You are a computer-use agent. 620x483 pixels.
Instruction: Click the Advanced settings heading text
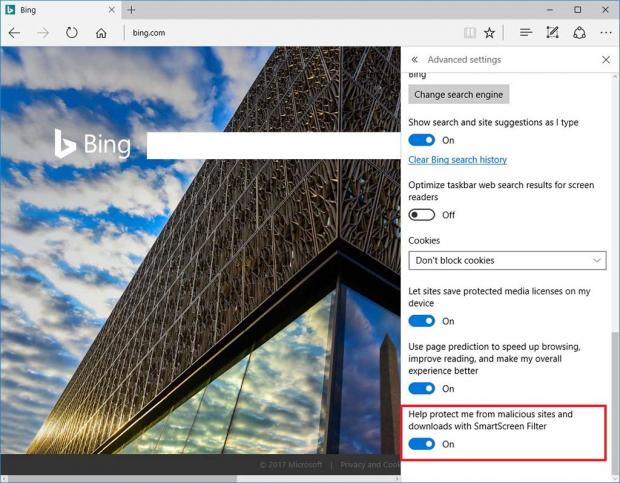464,60
